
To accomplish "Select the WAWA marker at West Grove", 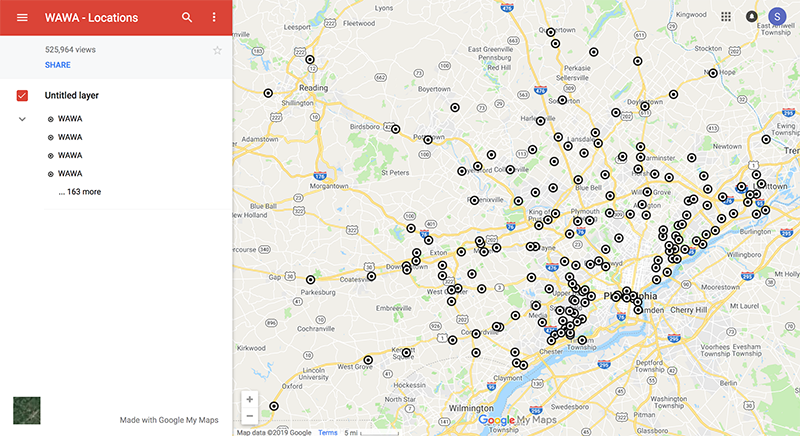I will (x=368, y=360).
